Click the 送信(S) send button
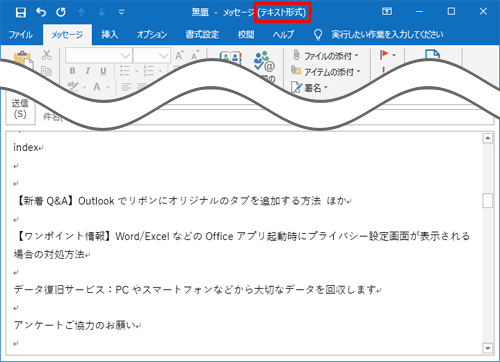Viewport: 500px width, 362px height. 20,108
